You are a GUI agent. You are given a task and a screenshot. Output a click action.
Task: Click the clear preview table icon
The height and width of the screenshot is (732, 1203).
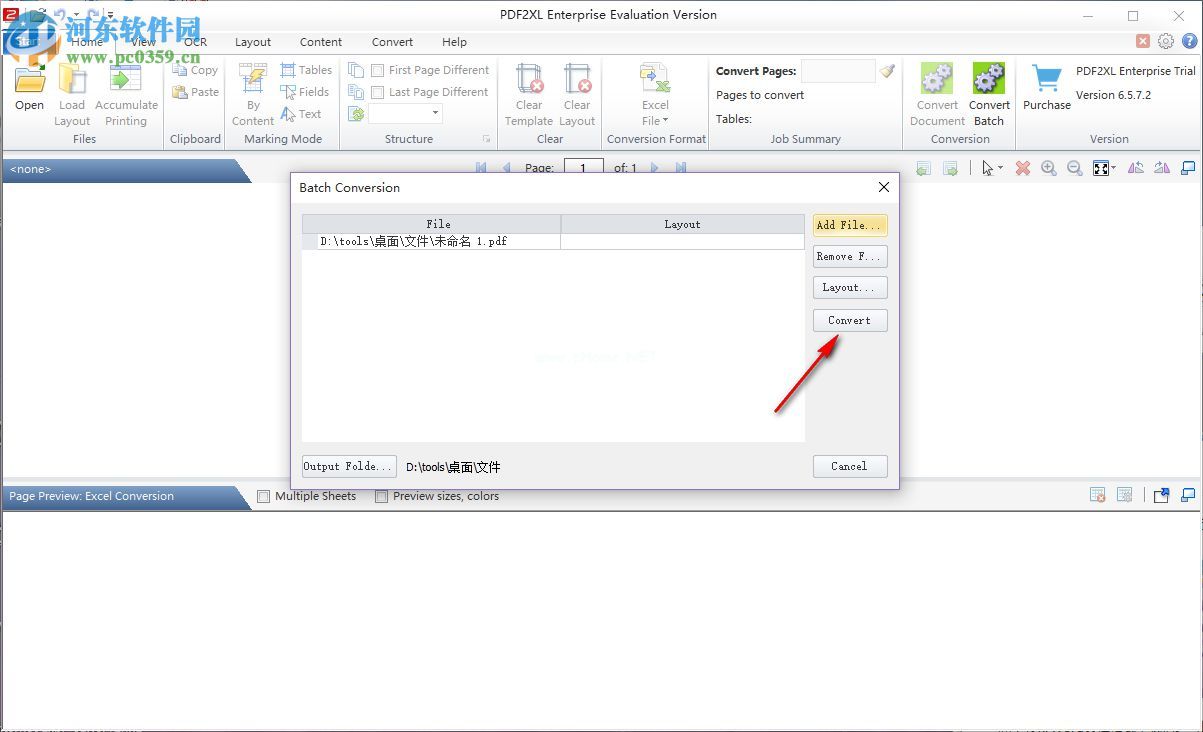(1097, 495)
